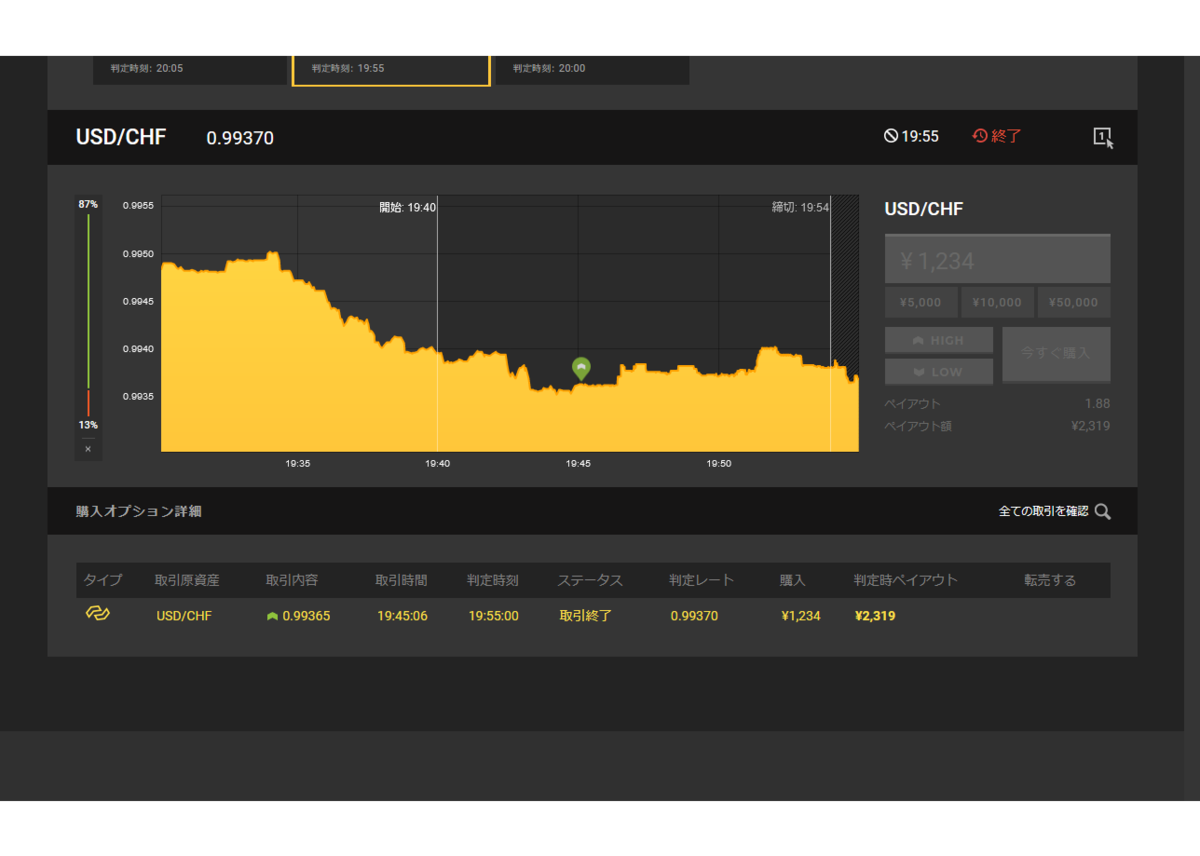Click the 19:45:06 trade time cell
Screen dimensions: 1200x856
coord(402,616)
